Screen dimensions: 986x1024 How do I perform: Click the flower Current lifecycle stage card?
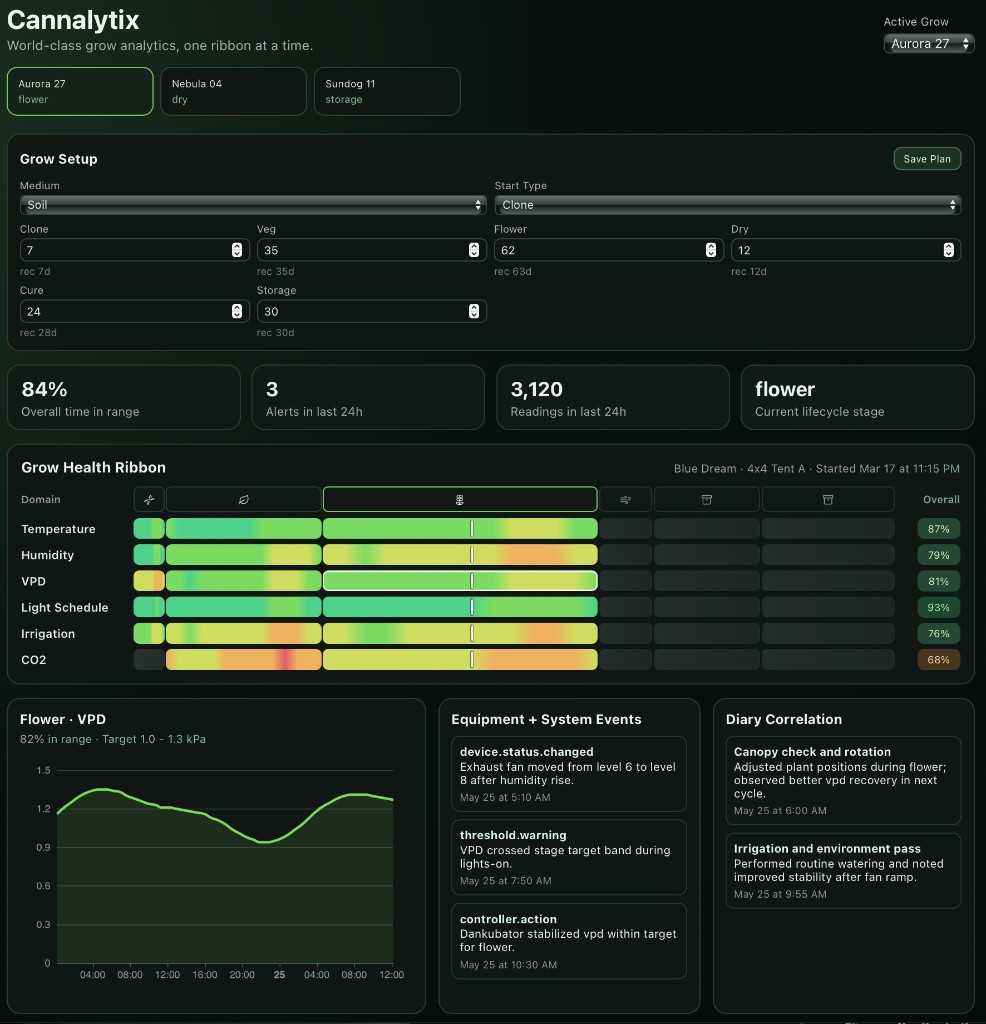coord(857,397)
